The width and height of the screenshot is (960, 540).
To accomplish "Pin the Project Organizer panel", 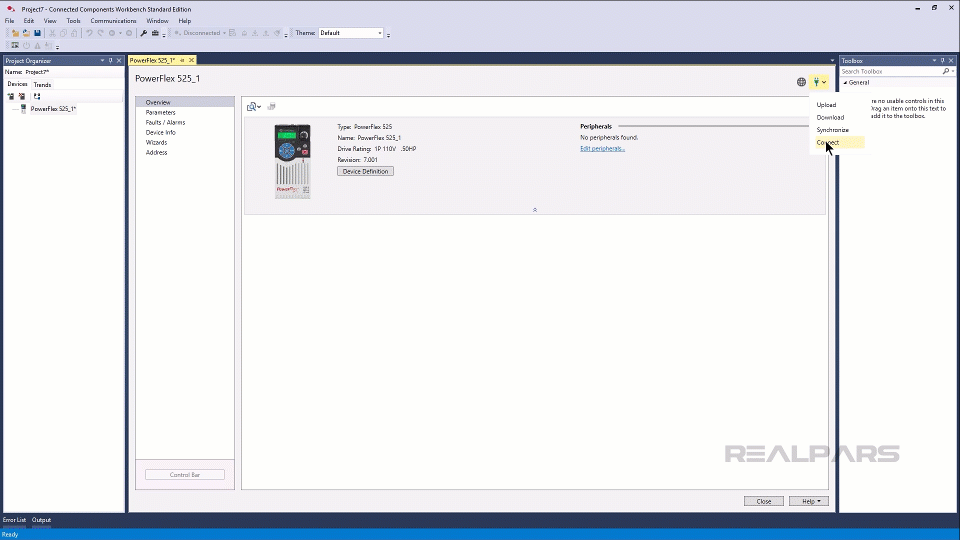I will pyautogui.click(x=111, y=61).
